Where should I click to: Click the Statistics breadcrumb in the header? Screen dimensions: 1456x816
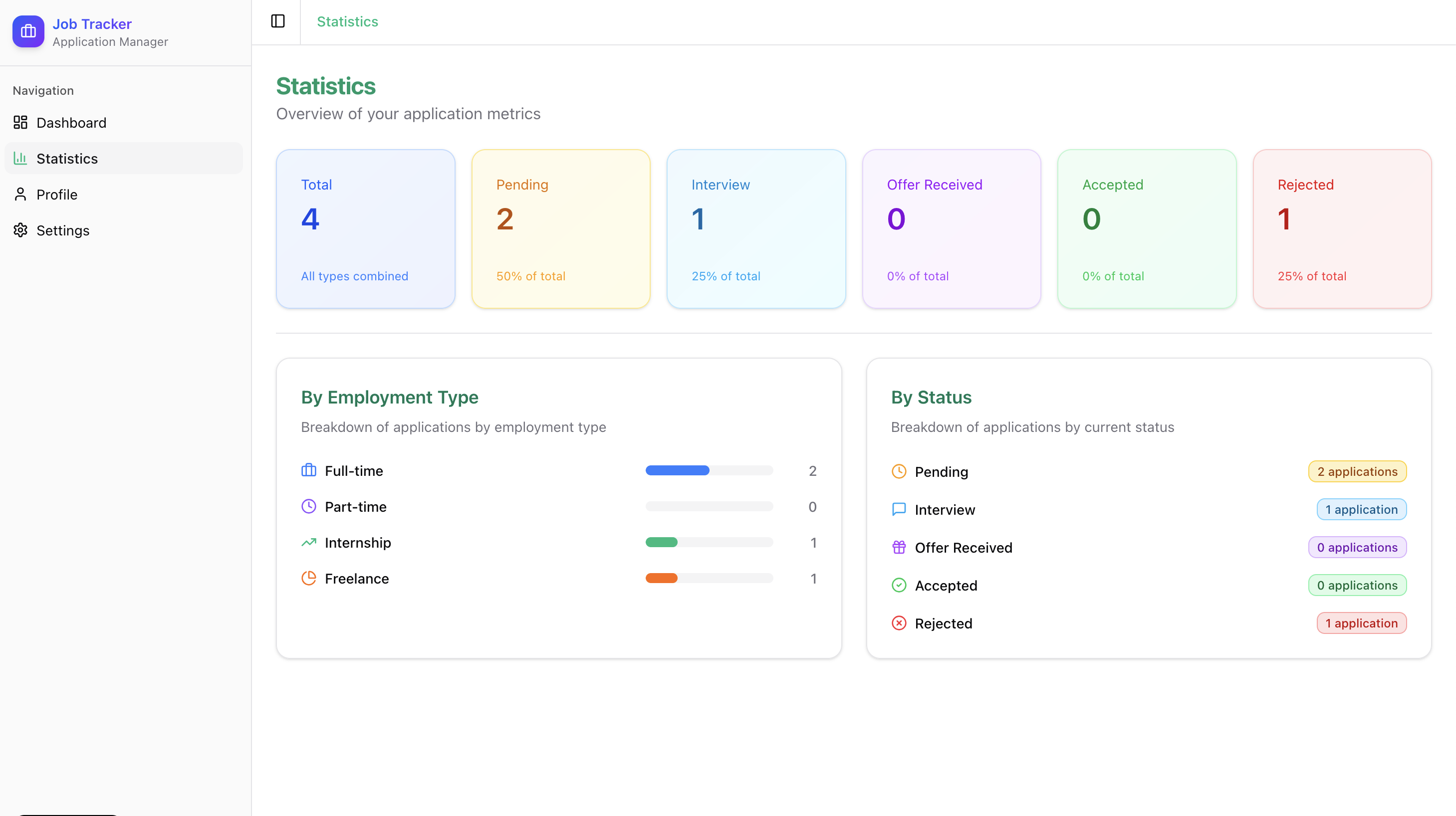coord(347,21)
